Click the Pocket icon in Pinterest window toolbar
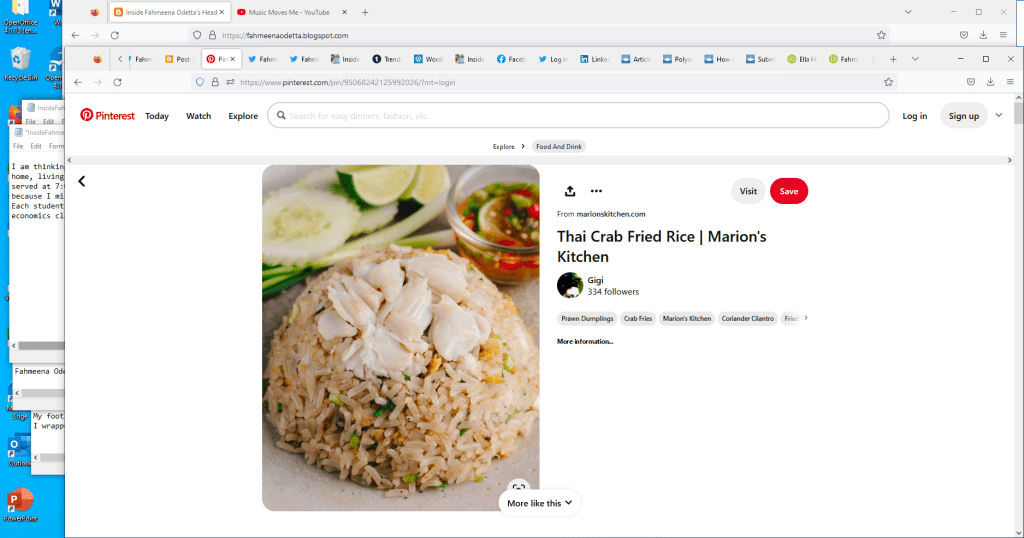 (971, 82)
